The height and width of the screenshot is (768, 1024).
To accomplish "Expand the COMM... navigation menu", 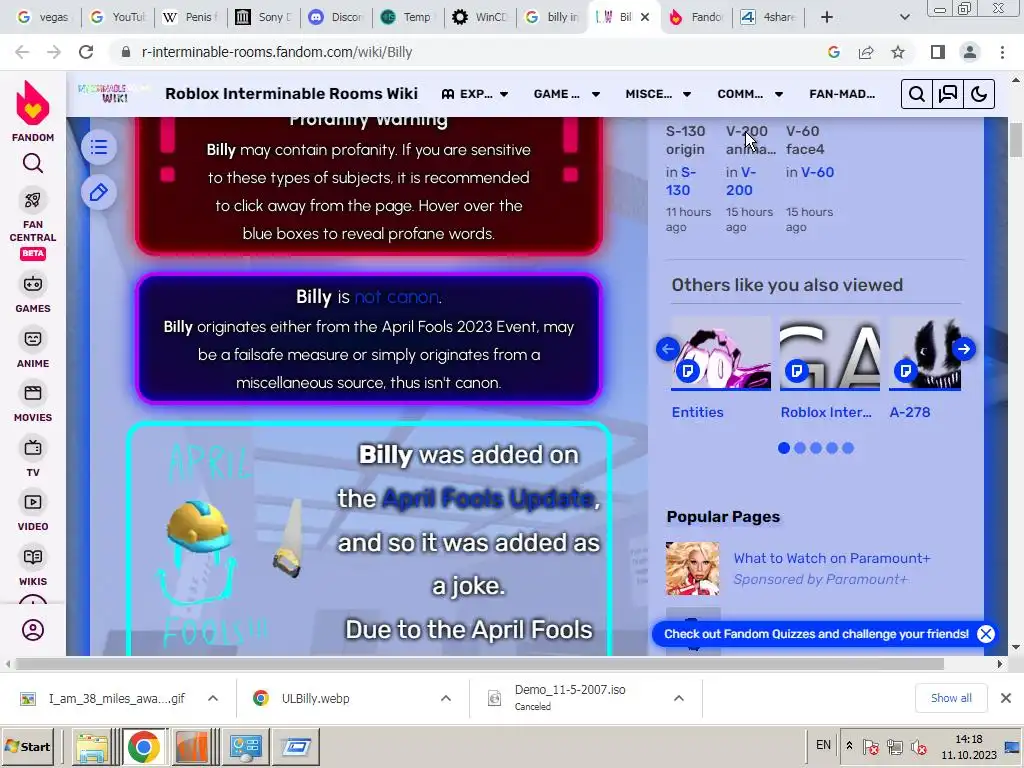I will point(750,94).
